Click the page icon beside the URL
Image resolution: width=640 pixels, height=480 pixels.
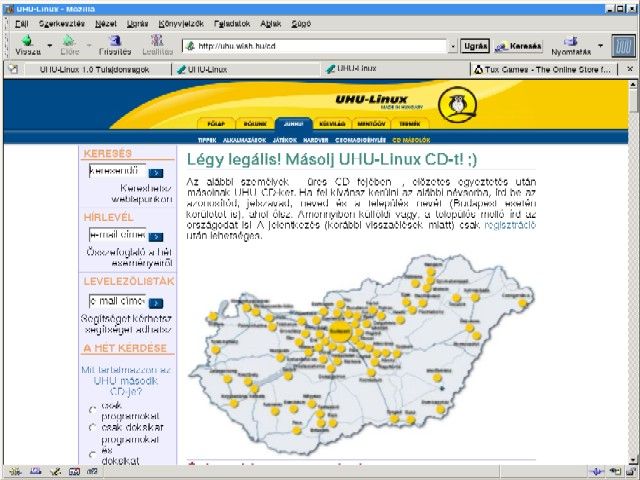pyautogui.click(x=190, y=46)
